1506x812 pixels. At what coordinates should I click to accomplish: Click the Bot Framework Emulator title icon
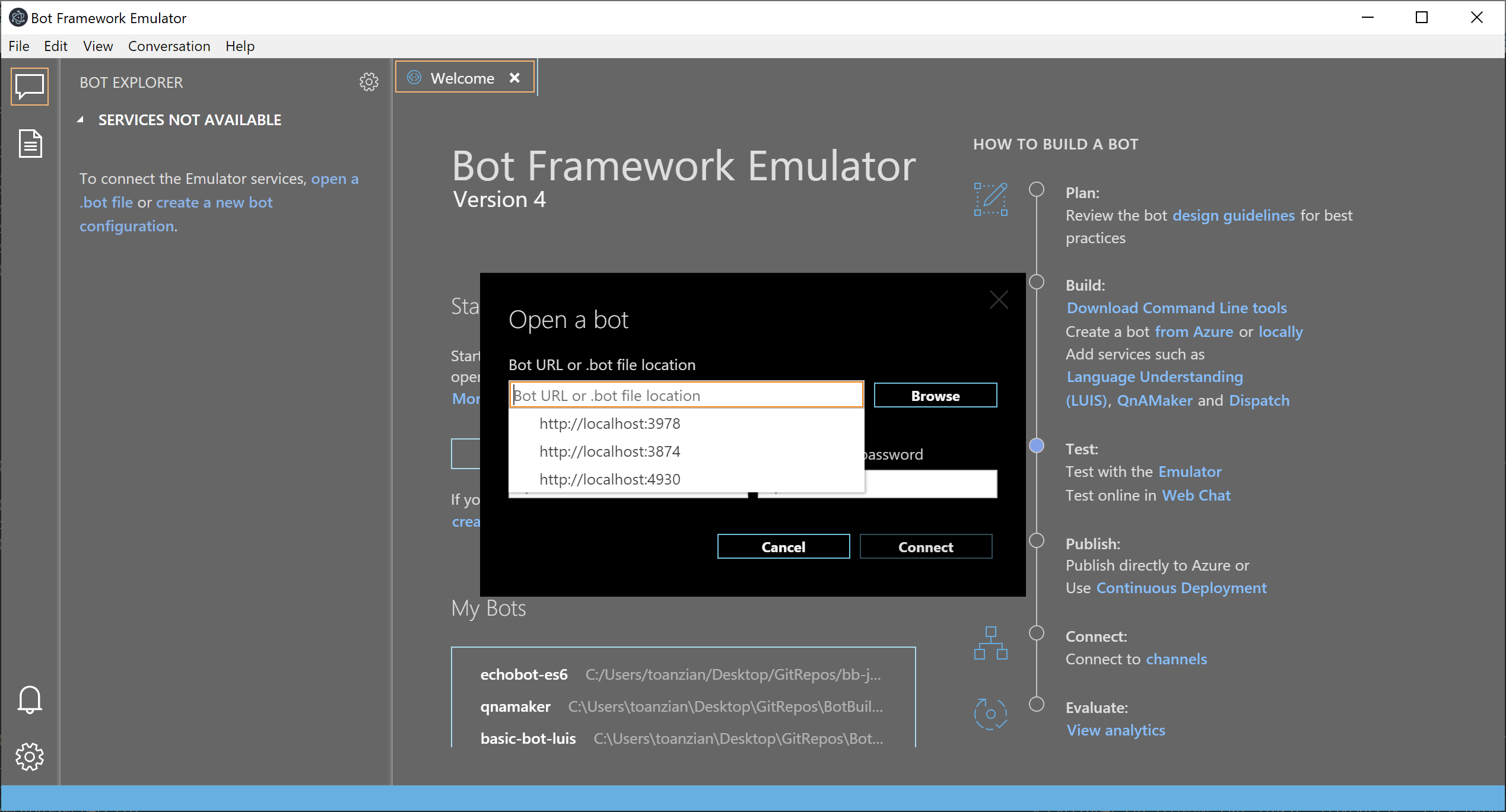(x=18, y=18)
